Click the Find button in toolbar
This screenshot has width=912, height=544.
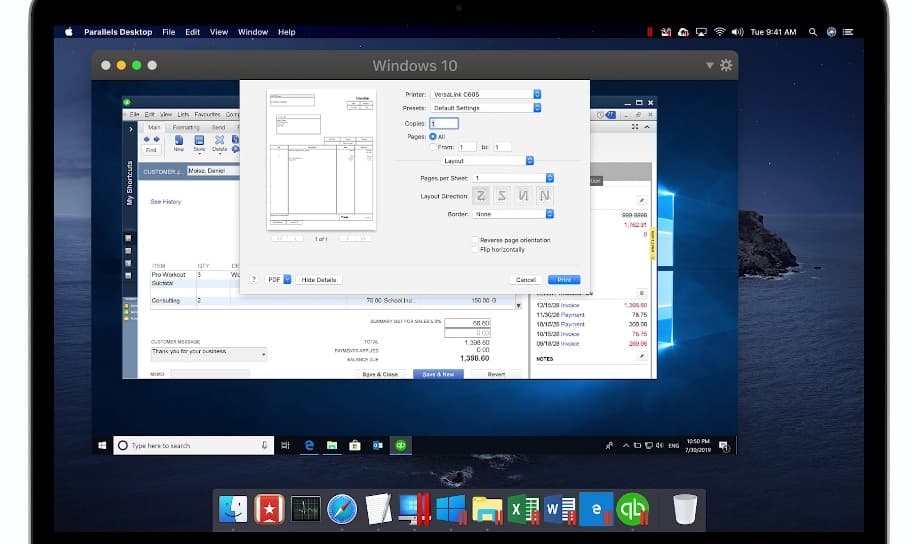coord(151,150)
